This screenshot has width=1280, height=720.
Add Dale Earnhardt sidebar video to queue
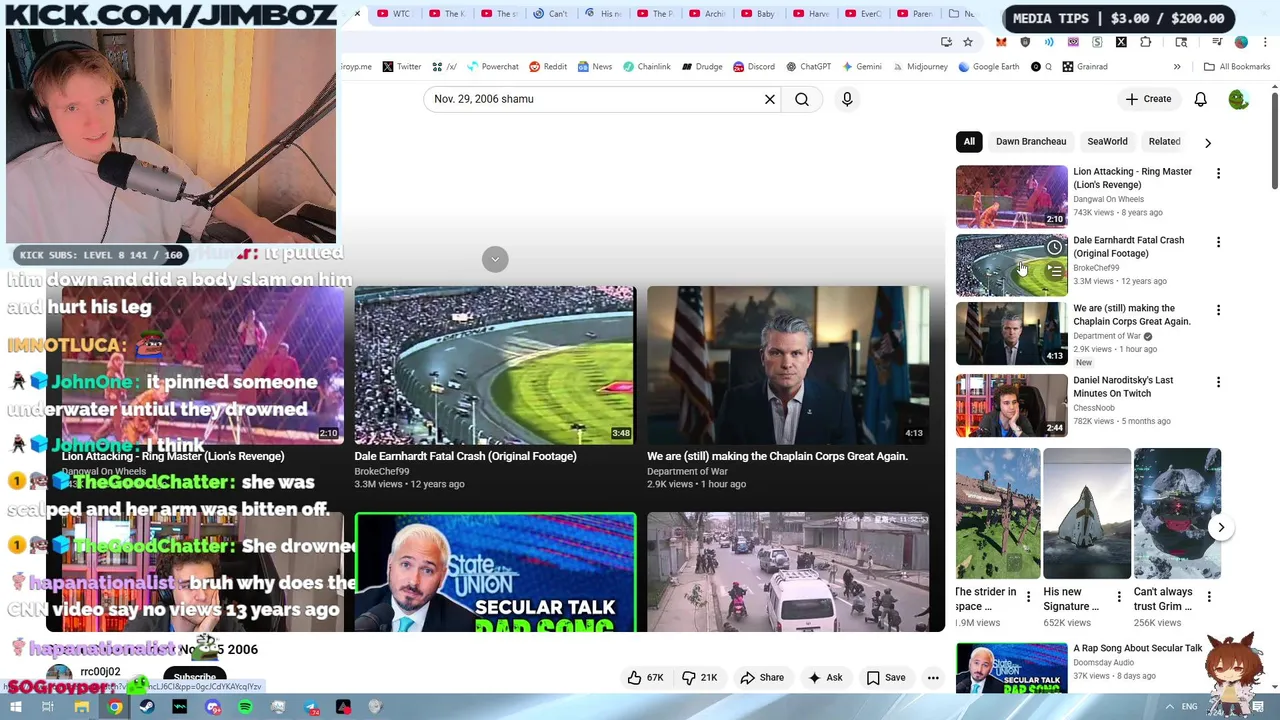1054,271
